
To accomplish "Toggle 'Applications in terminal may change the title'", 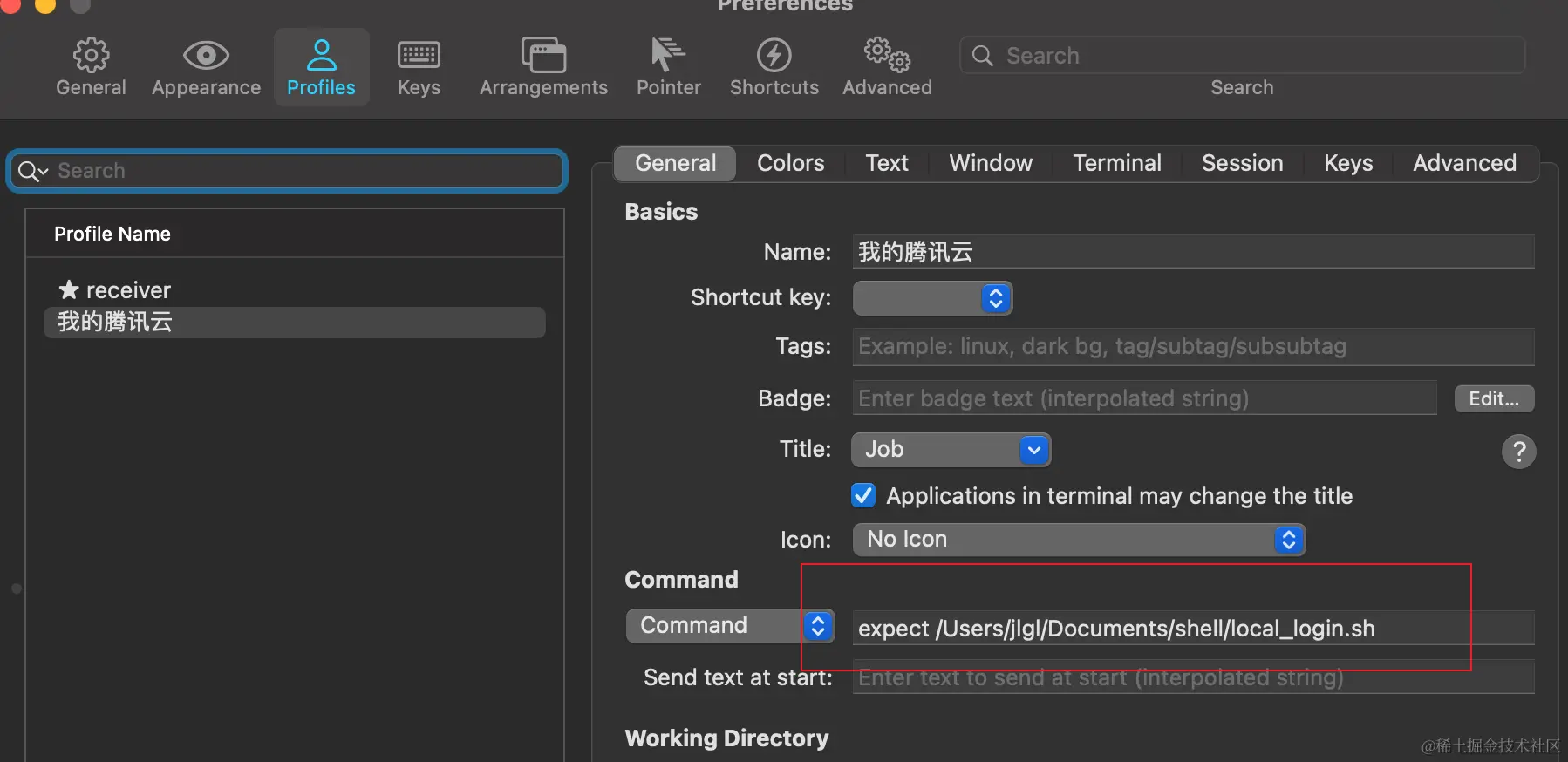I will click(x=863, y=496).
